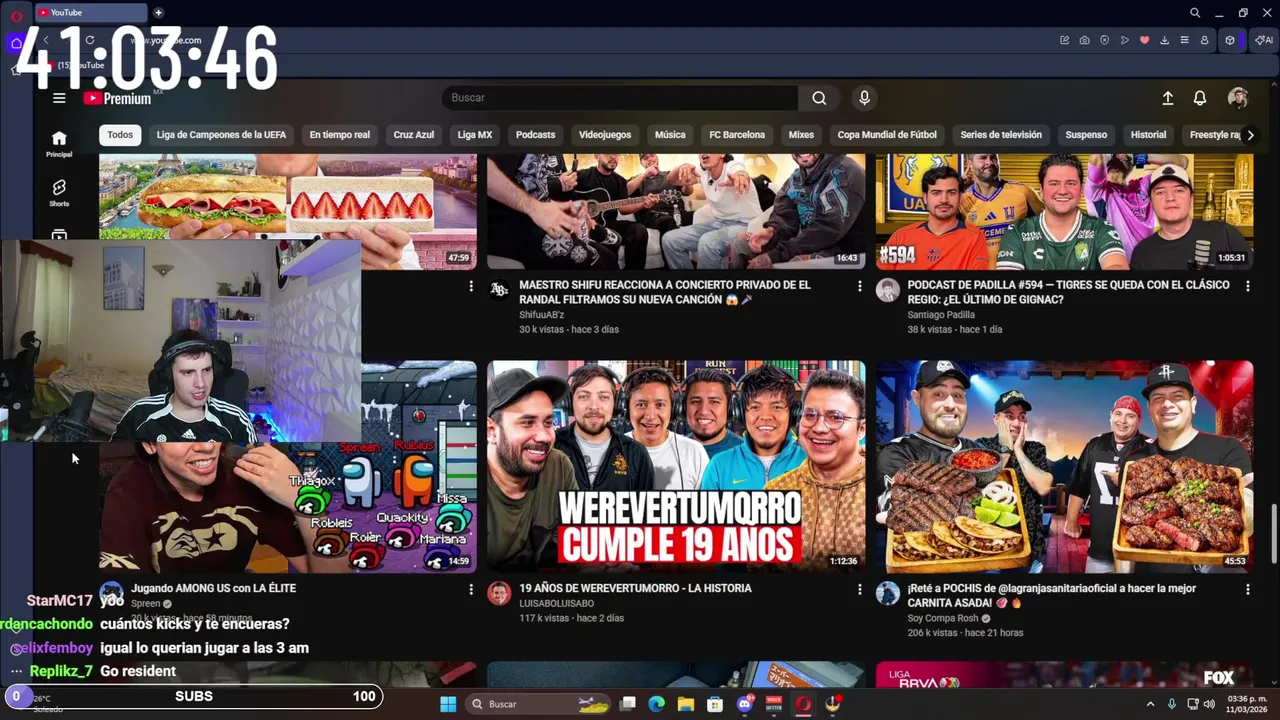Open Opera send/flow arrow icon

point(1124,40)
